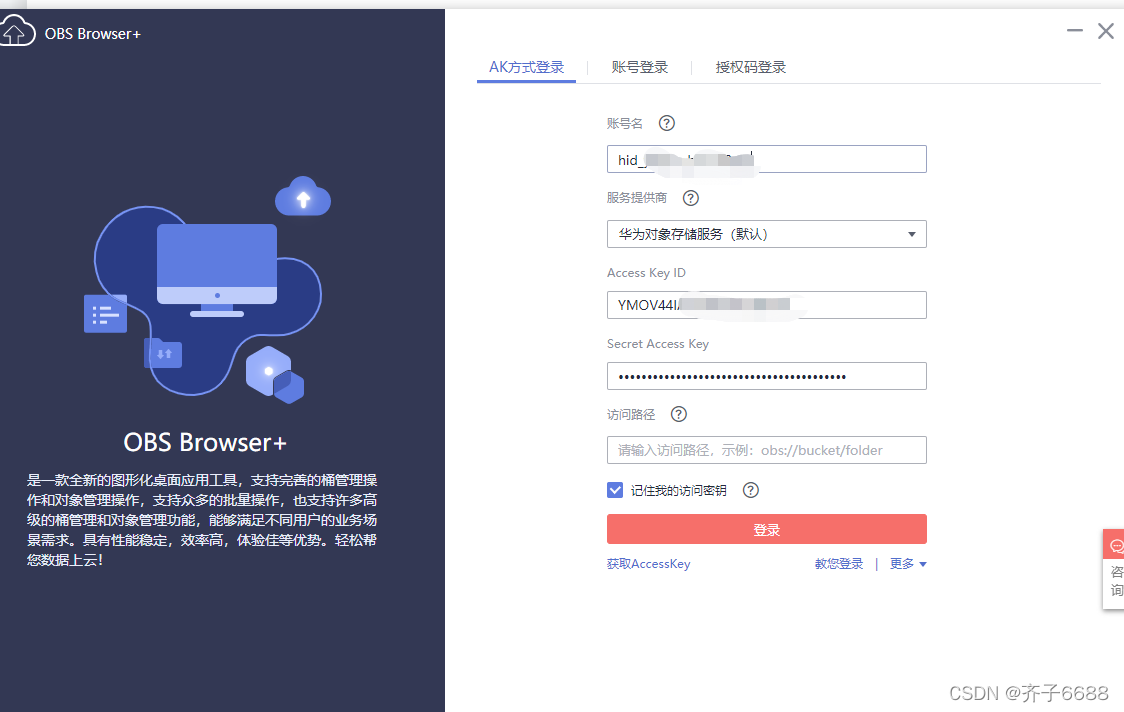Focus the 访问路径 input field
The height and width of the screenshot is (712, 1124).
(766, 450)
